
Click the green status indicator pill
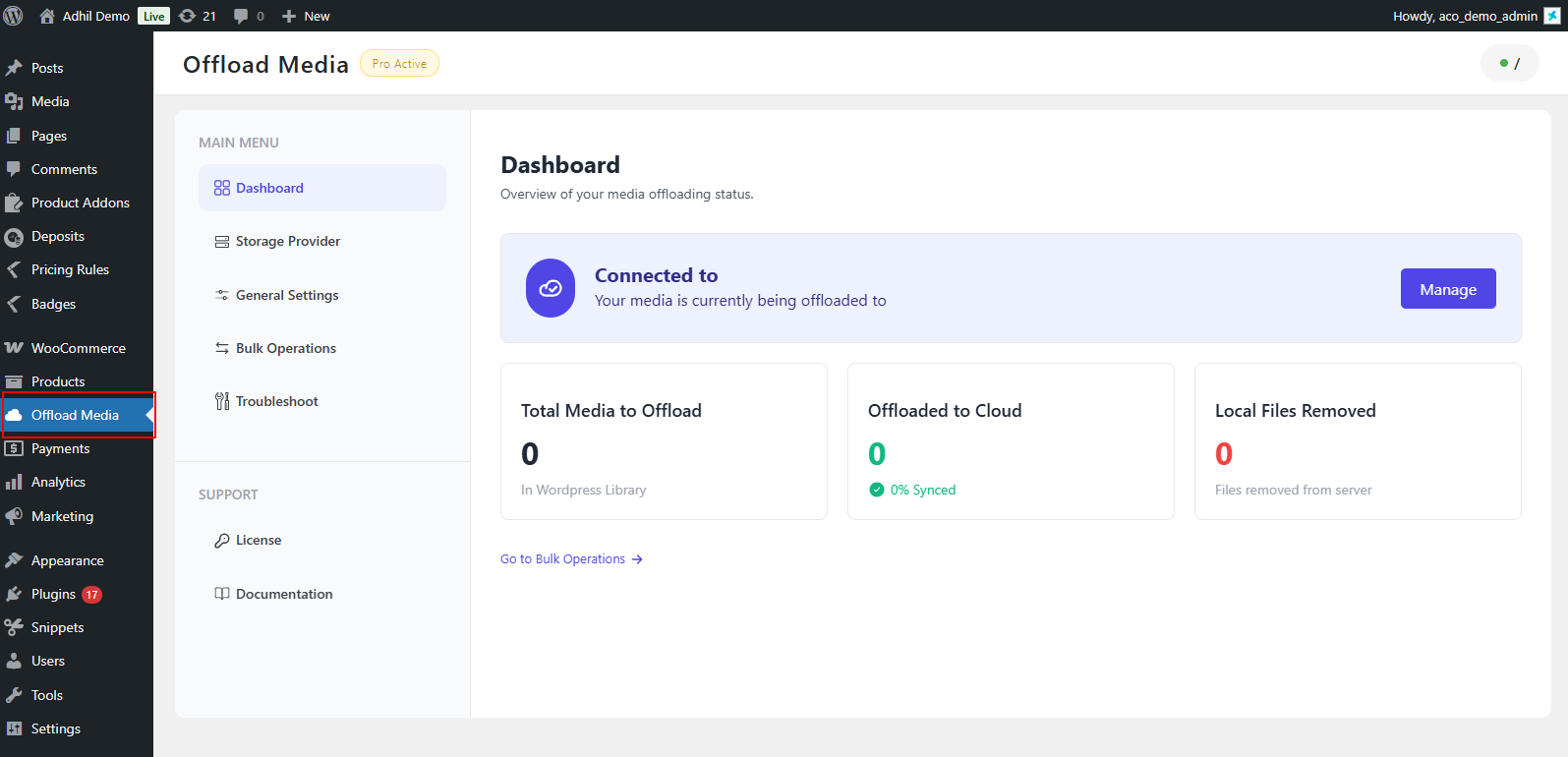tap(1509, 64)
